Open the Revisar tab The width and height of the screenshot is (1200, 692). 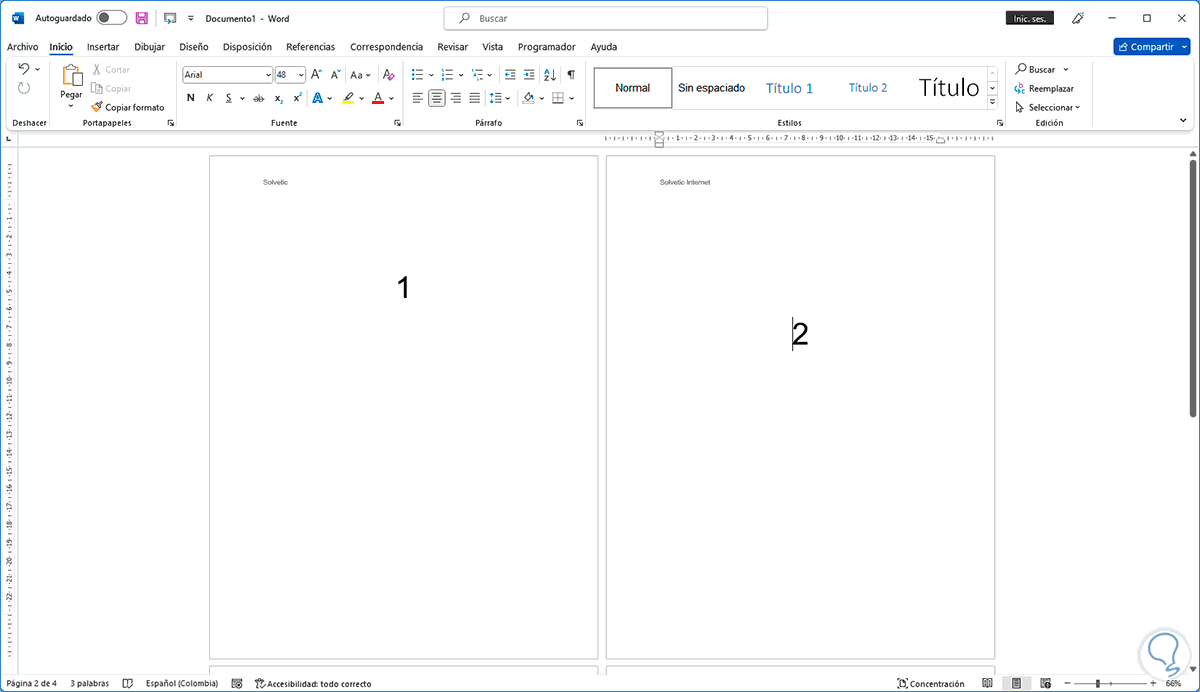pos(452,47)
